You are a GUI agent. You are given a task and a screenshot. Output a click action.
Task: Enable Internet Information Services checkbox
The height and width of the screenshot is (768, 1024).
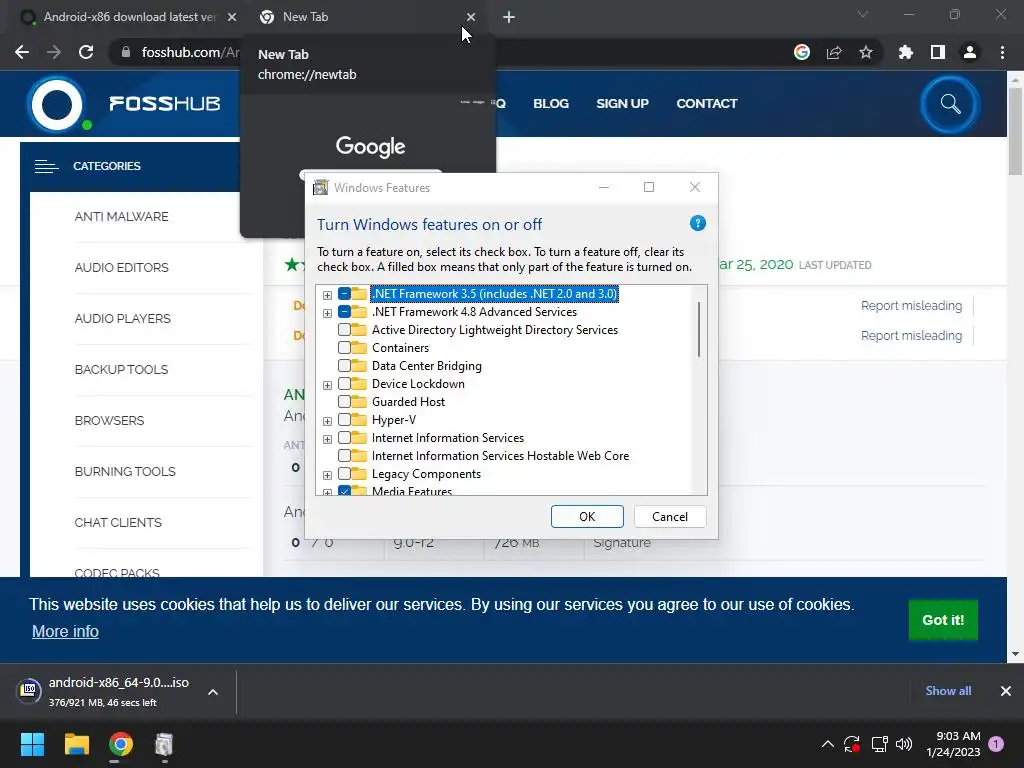344,438
